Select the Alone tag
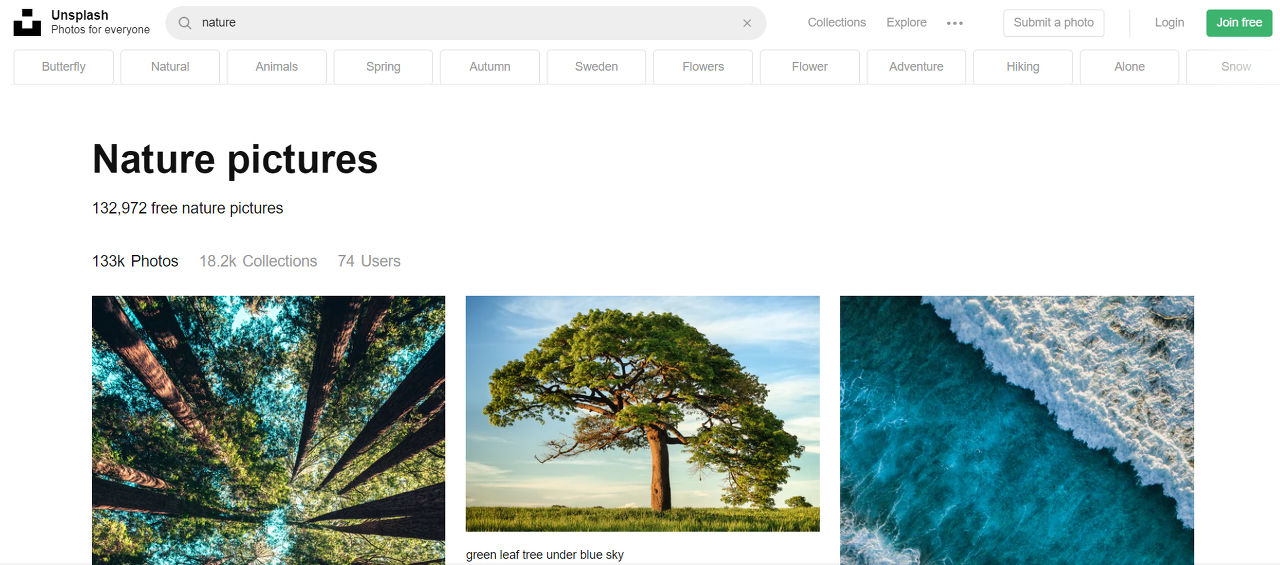1280x565 pixels. [1130, 67]
